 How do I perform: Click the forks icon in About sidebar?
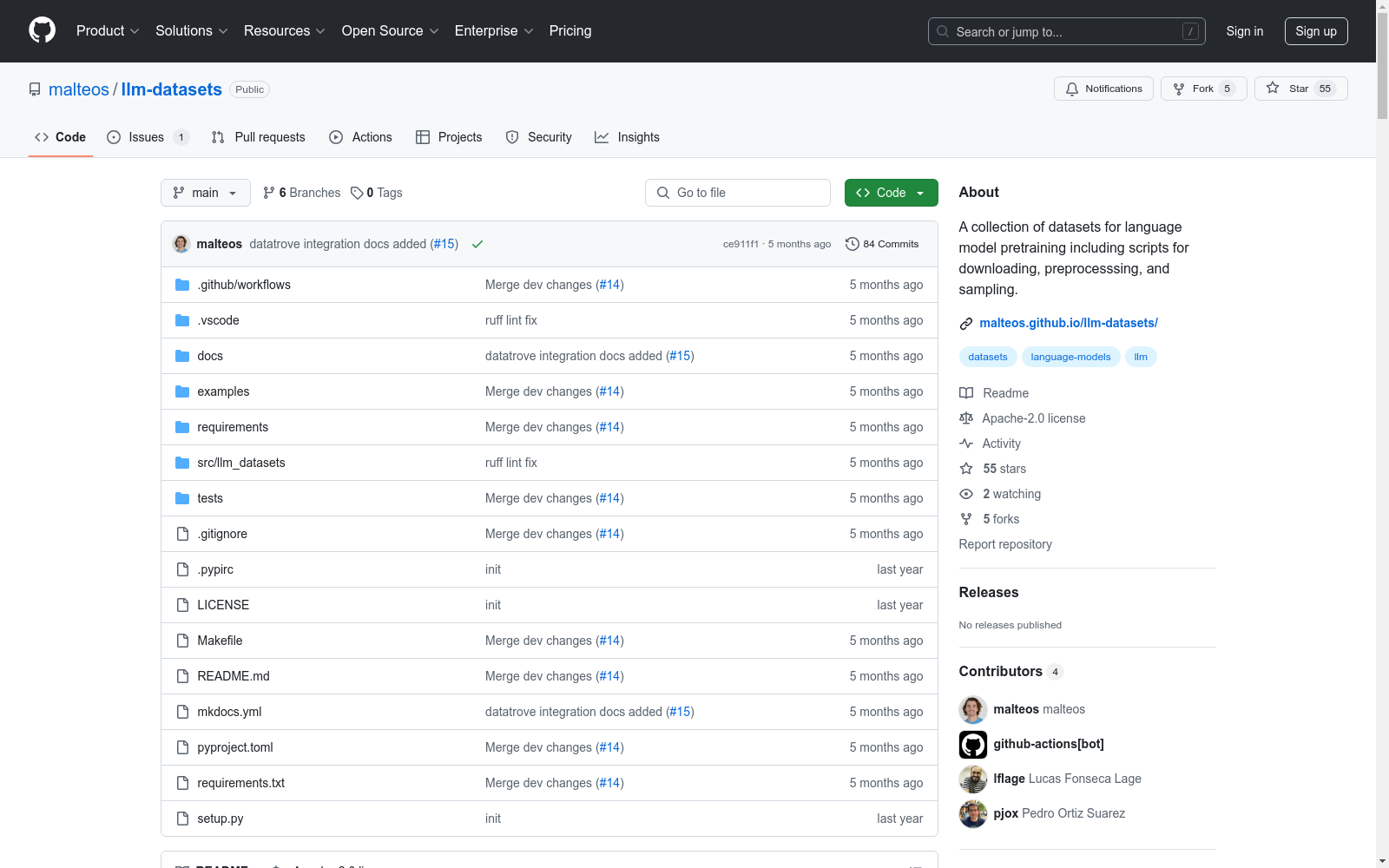pyautogui.click(x=966, y=519)
